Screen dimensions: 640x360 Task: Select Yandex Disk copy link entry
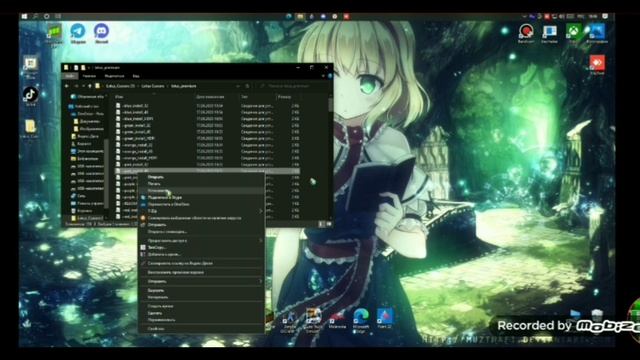[x=202, y=263]
